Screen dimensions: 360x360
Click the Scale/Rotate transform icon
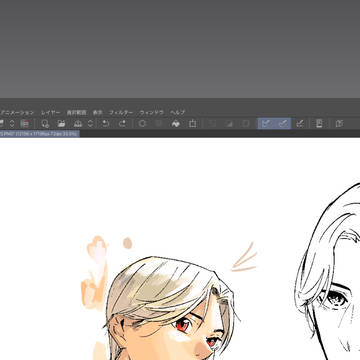click(x=192, y=124)
